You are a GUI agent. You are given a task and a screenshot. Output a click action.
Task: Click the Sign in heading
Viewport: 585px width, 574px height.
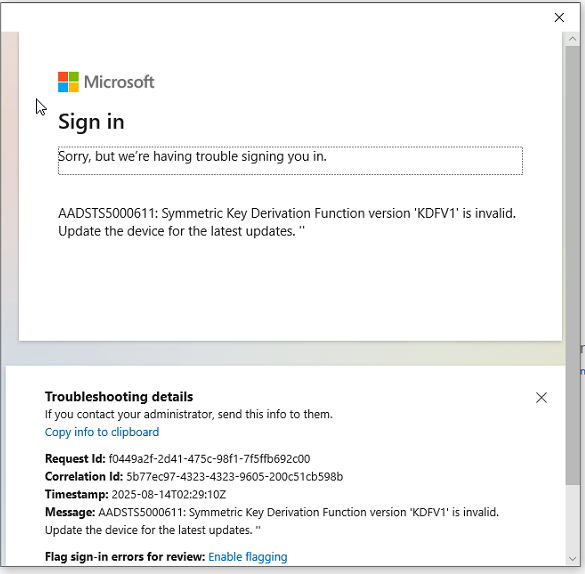point(91,122)
